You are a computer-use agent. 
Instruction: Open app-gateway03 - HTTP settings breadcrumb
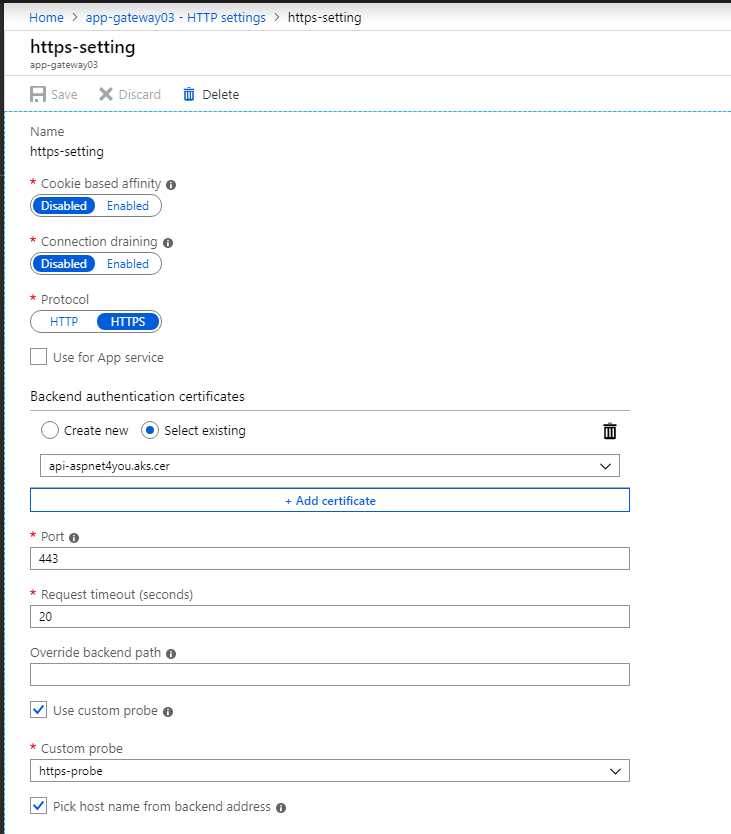click(x=176, y=18)
